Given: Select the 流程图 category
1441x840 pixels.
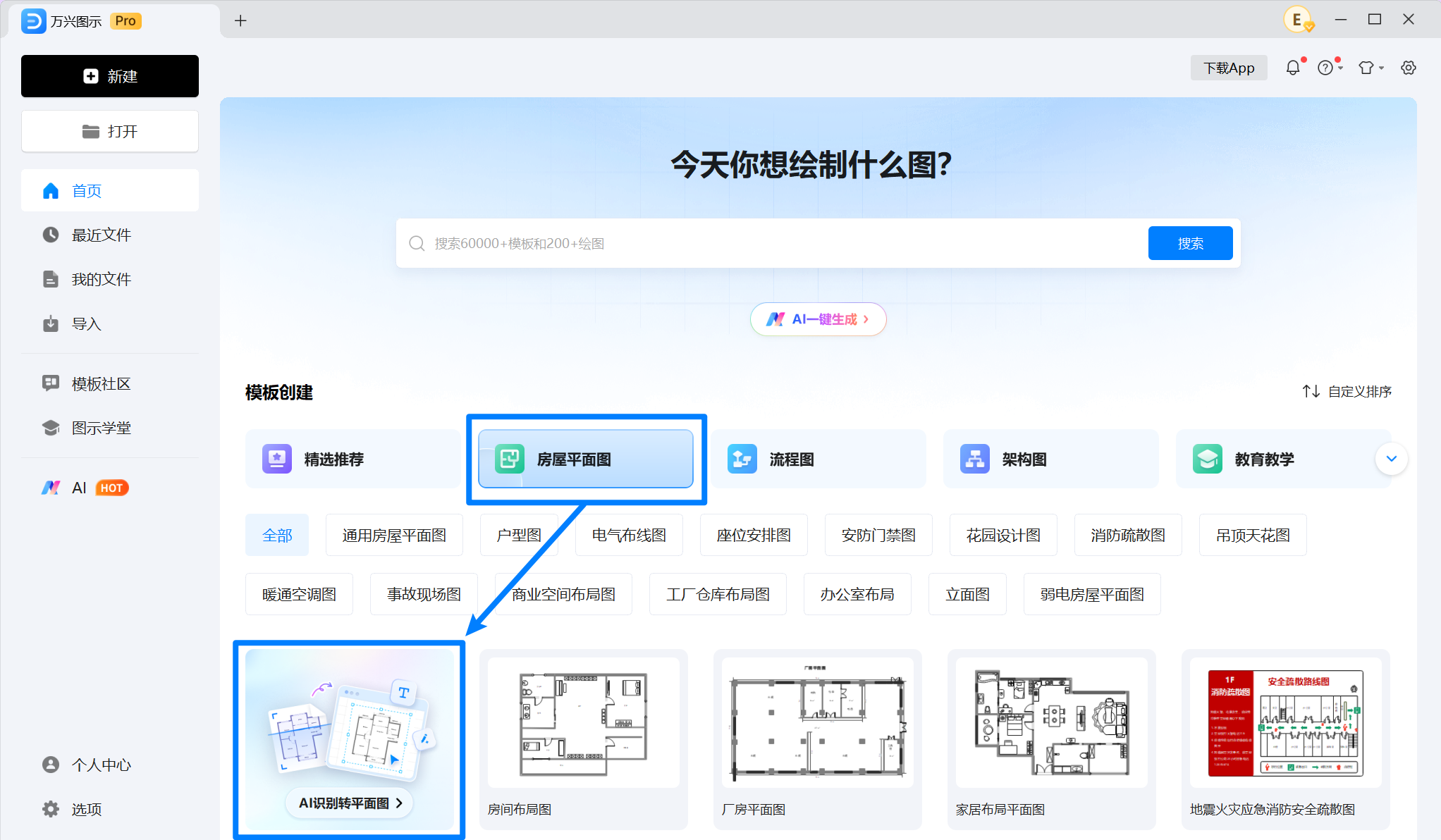Looking at the screenshot, I should 818,459.
